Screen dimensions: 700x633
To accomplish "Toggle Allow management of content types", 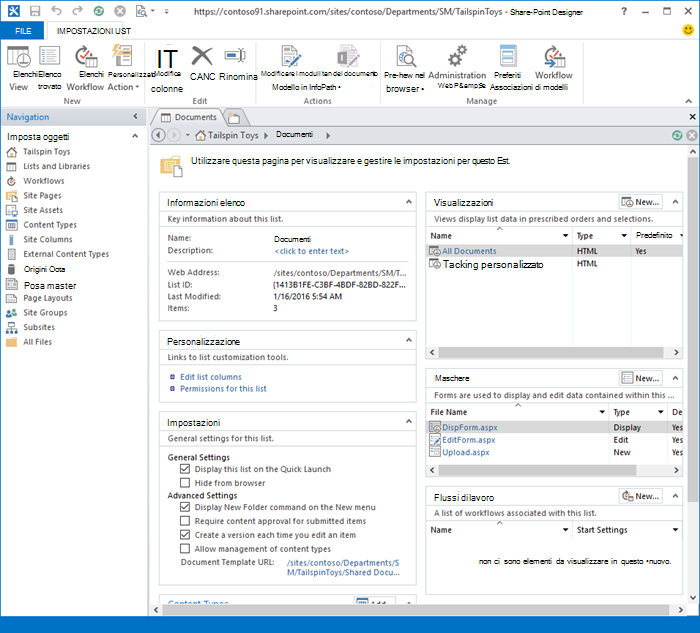I will pos(185,548).
